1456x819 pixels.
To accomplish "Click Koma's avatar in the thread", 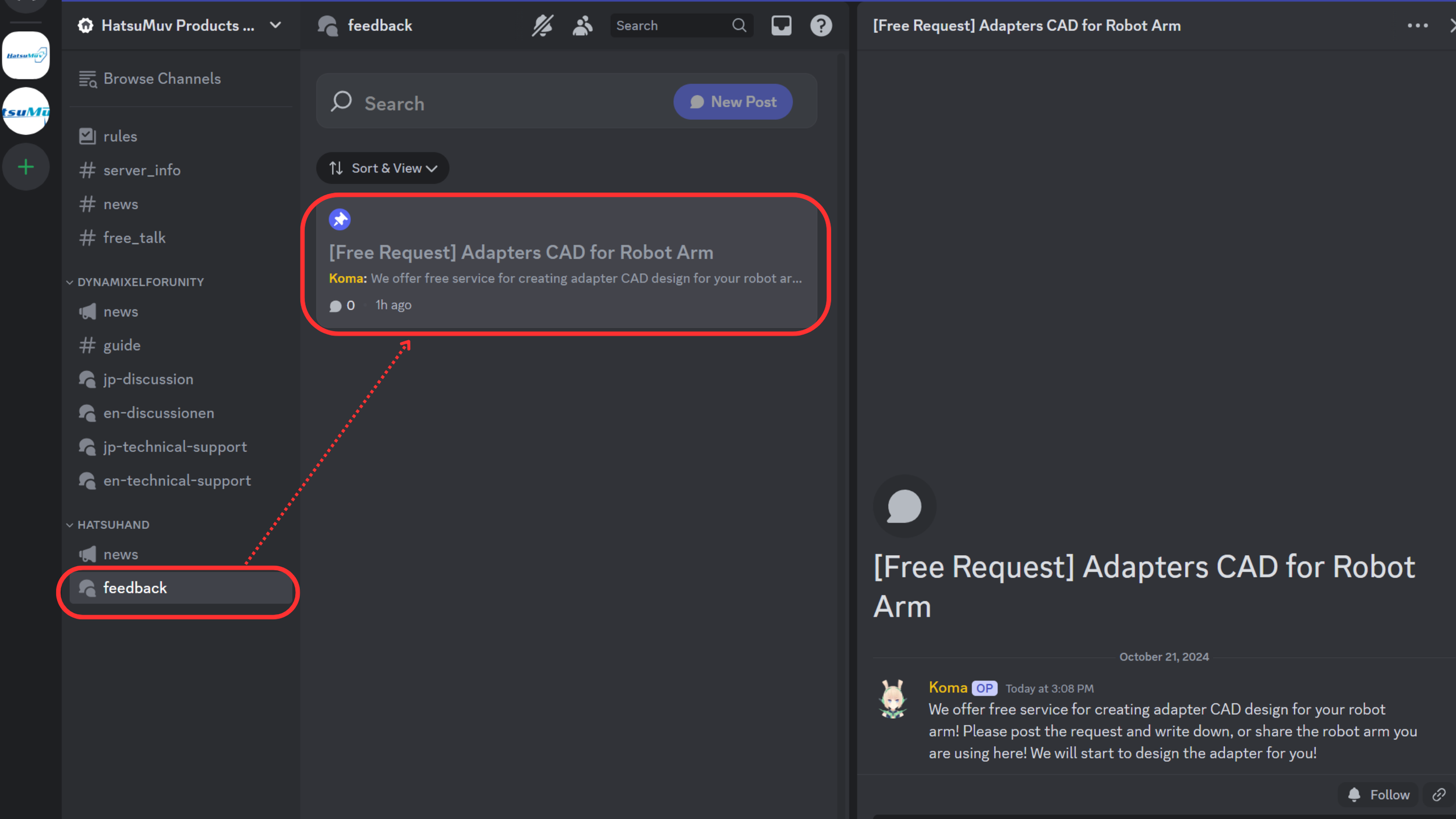I will click(893, 698).
